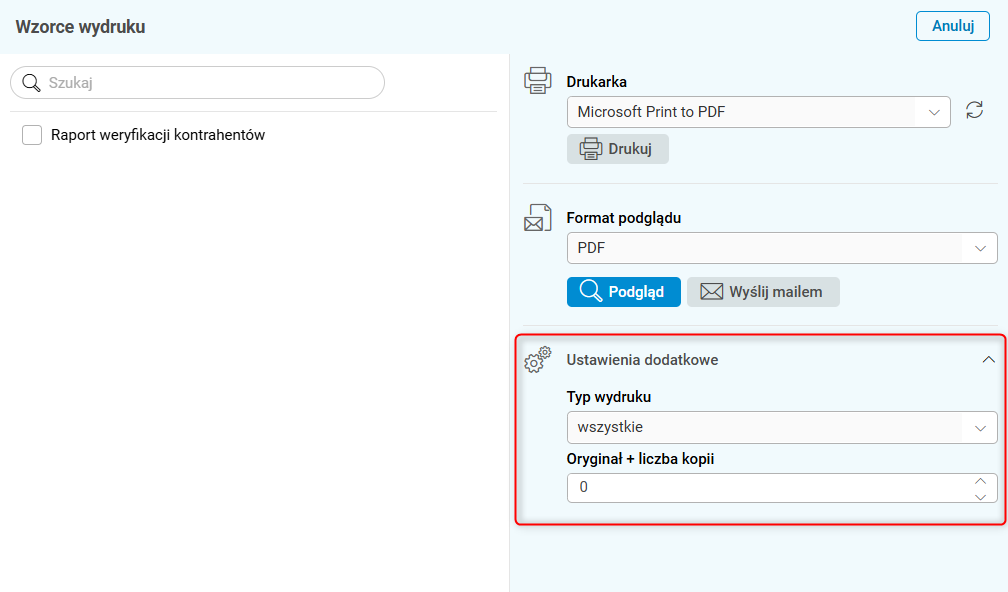The image size is (1008, 592).
Task: Send the printout via Wyślij mailem
Action: pyautogui.click(x=763, y=292)
